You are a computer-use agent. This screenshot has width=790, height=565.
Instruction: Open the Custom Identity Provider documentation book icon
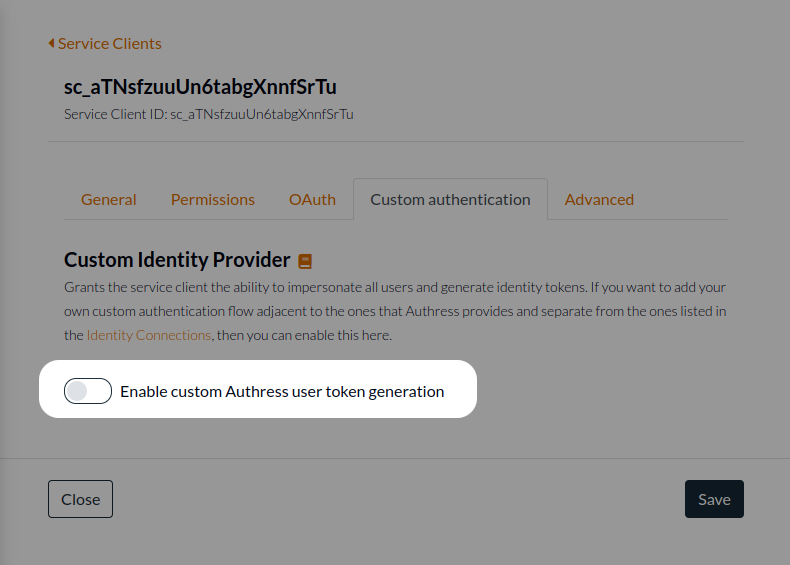306,261
